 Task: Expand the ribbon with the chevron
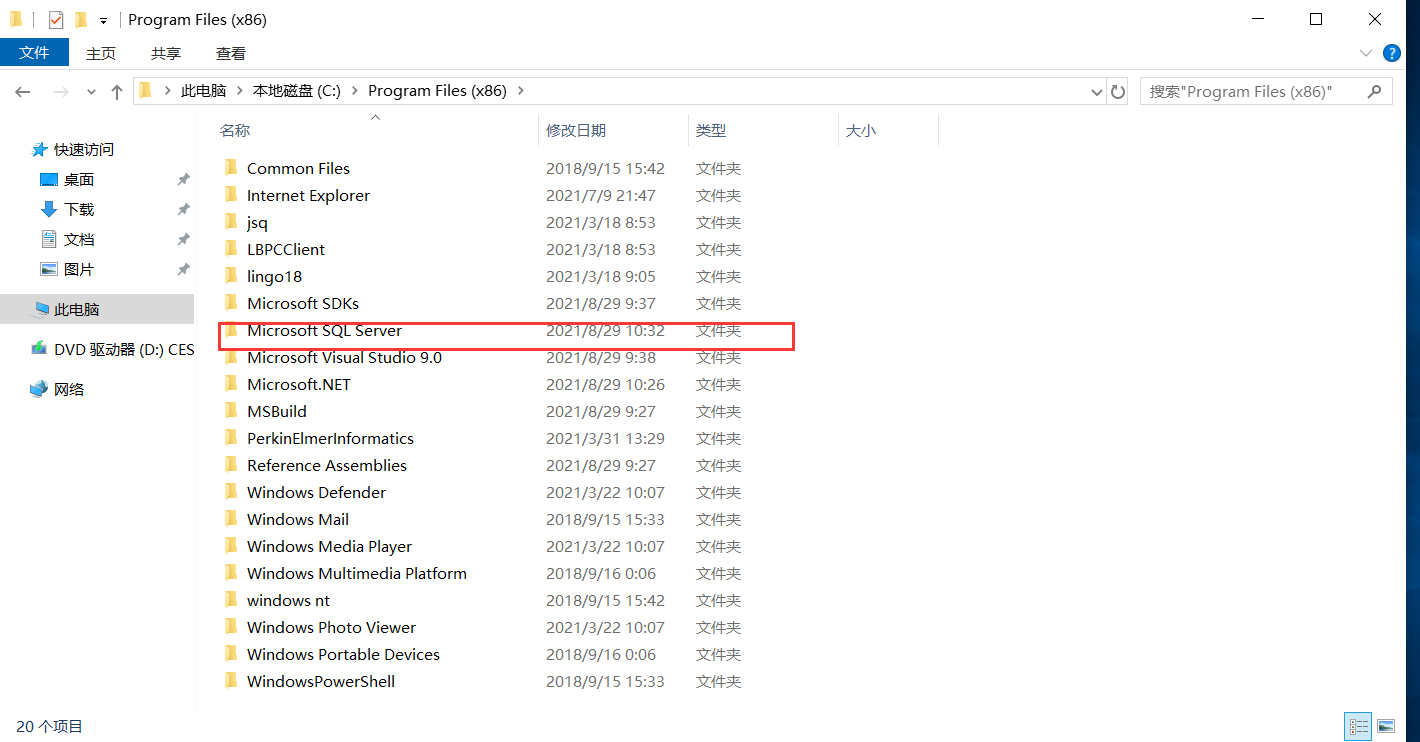pyautogui.click(x=1366, y=53)
